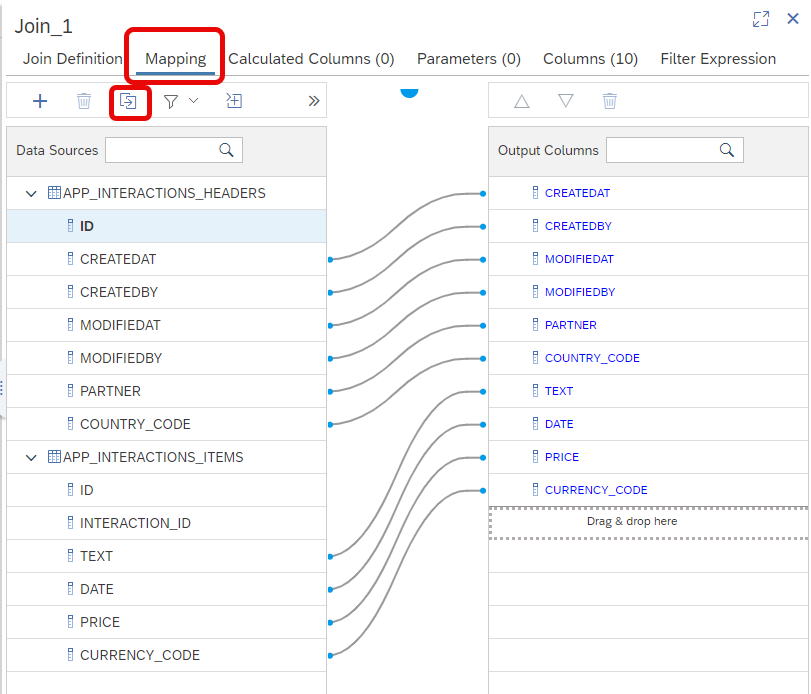This screenshot has height=694, width=811.
Task: Click the Add To Output icon
Action: point(128,101)
